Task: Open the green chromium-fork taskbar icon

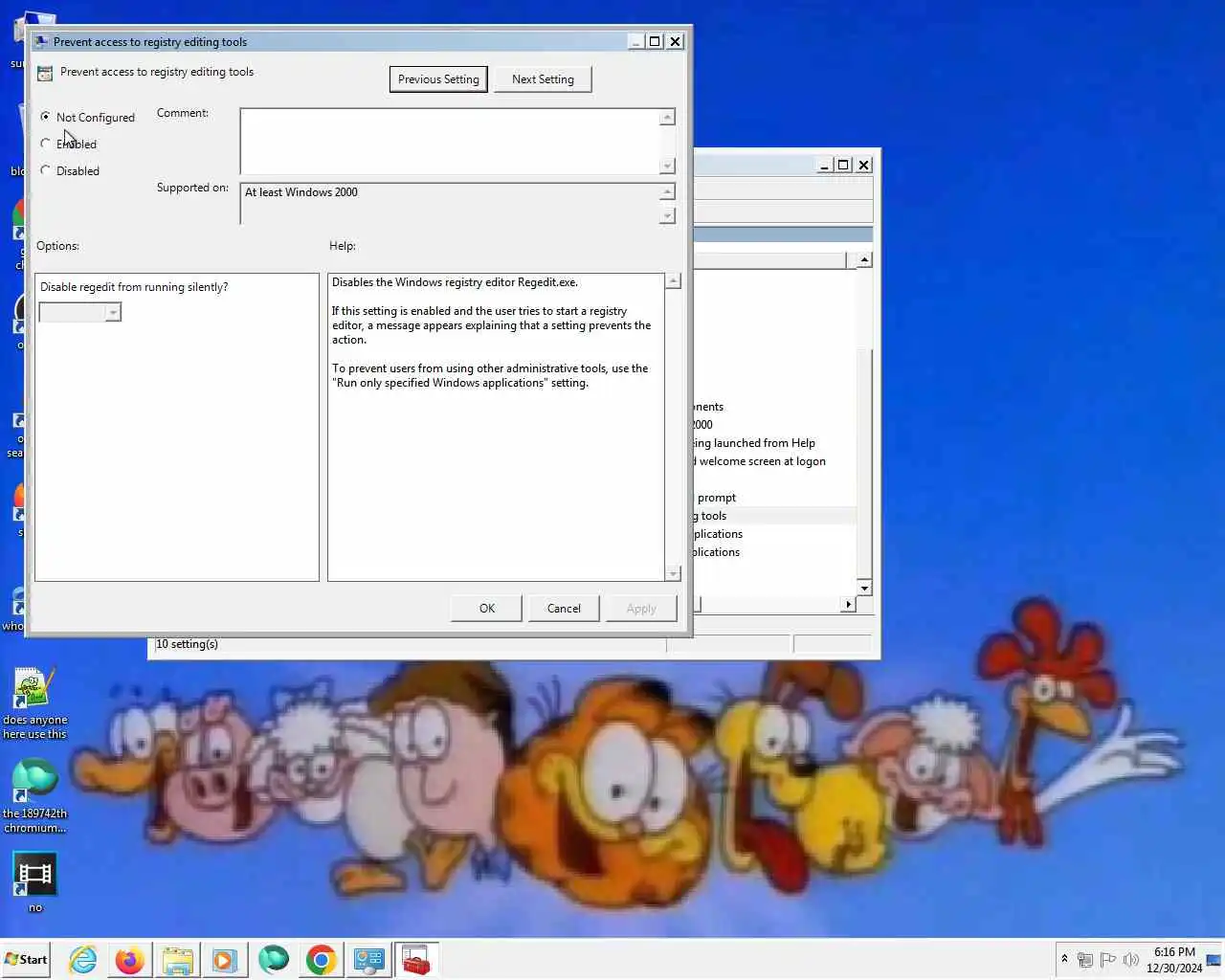Action: click(x=273, y=959)
